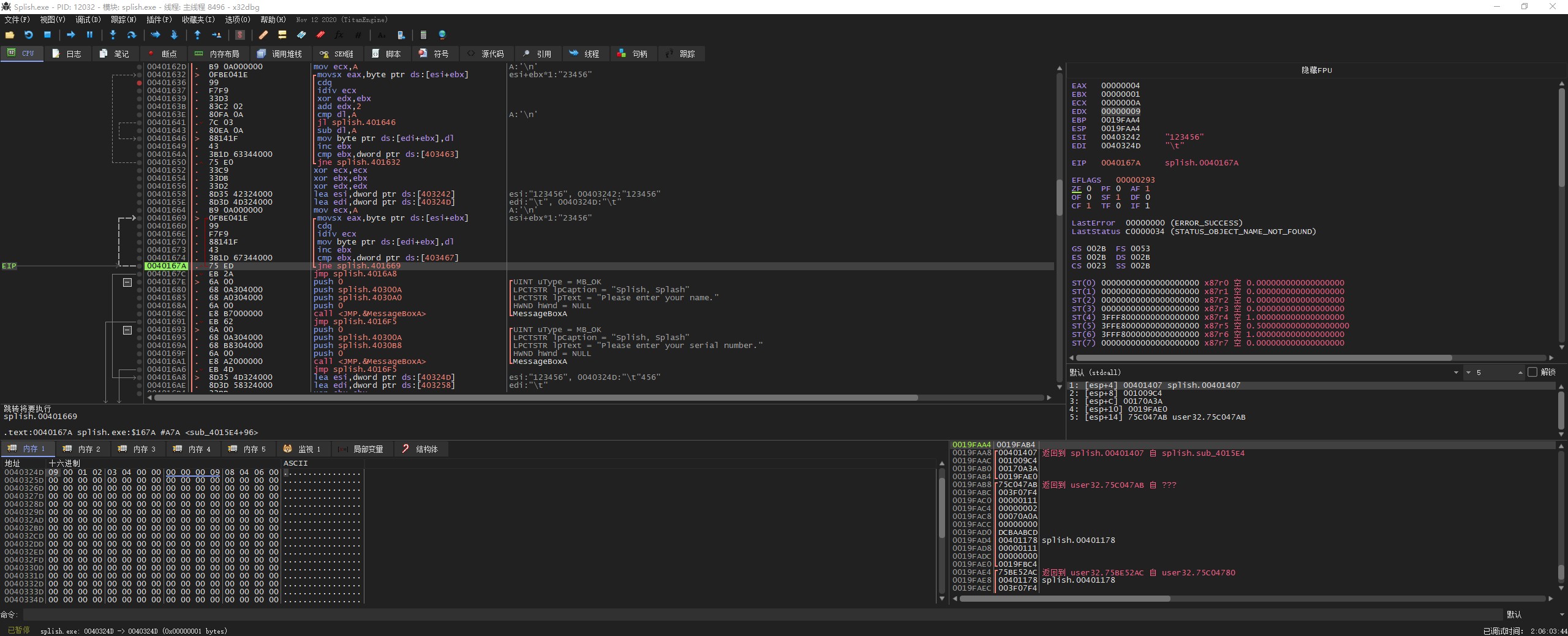This screenshot has width=1568, height=636.
Task: Toggle breakpoint dot at address 00401636
Action: [x=140, y=83]
